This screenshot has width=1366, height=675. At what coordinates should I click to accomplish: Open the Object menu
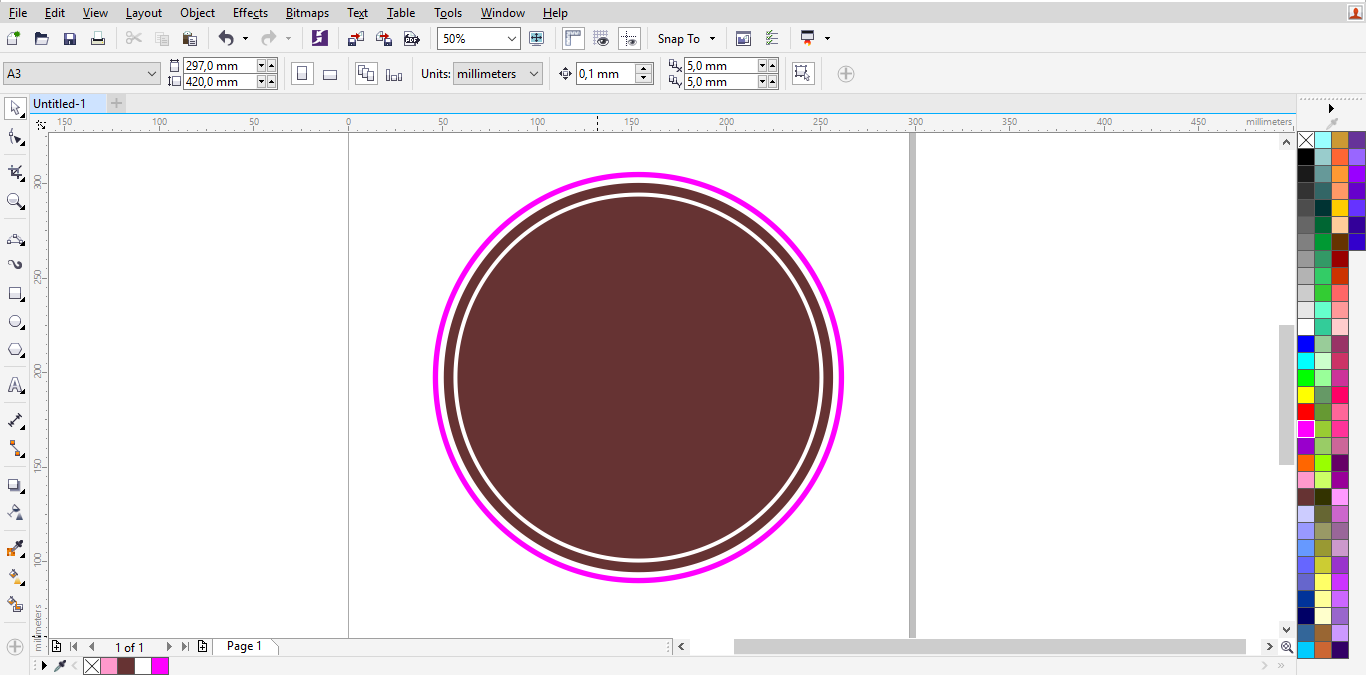pos(197,12)
